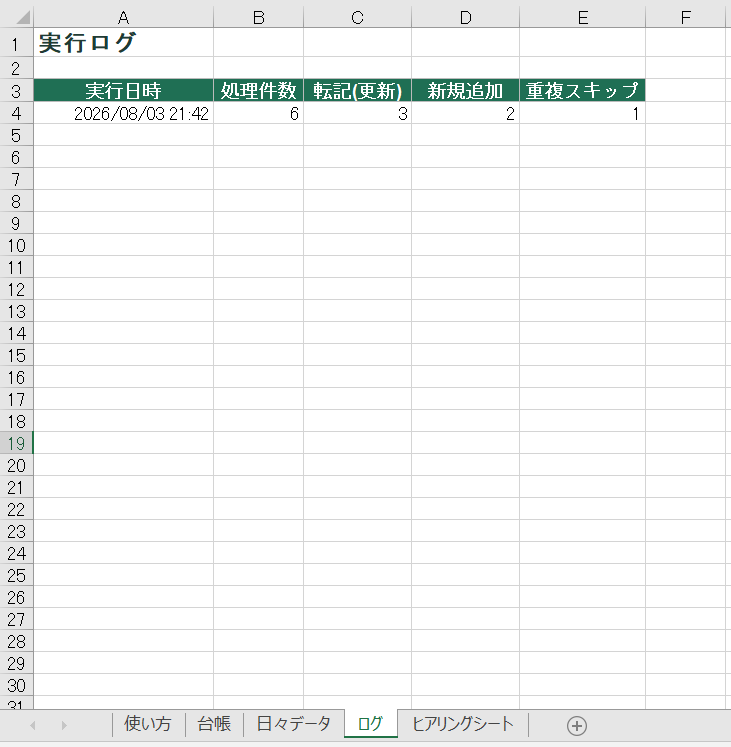Select column B header
The image size is (731, 747).
[258, 18]
